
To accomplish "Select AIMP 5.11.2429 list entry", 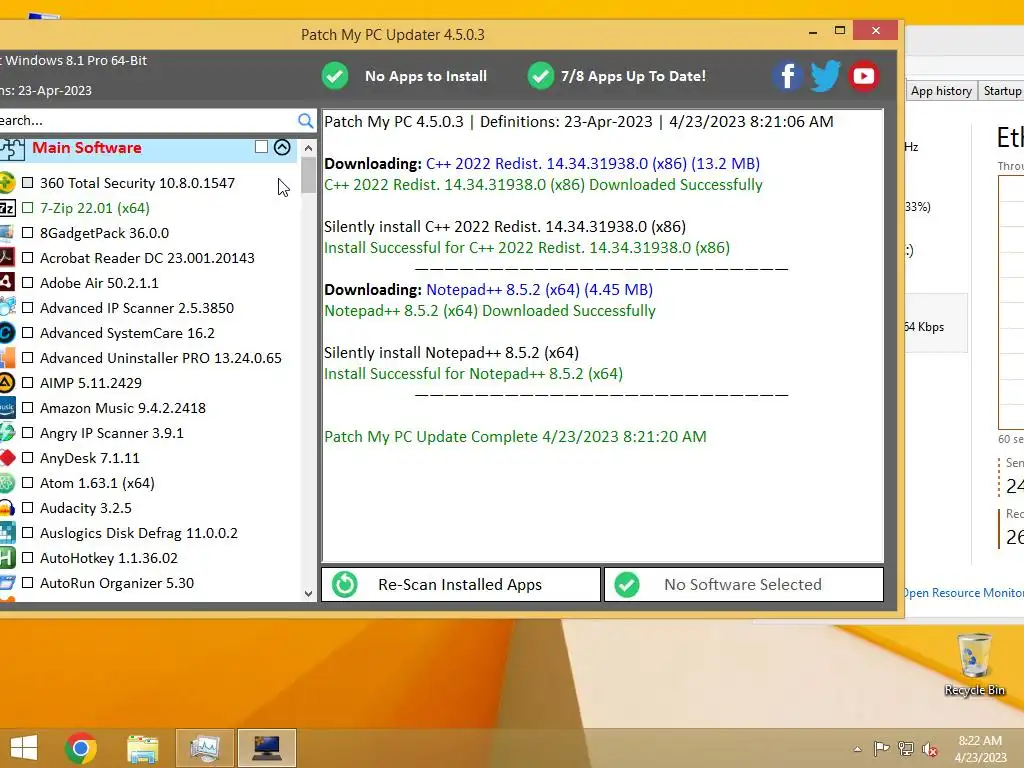I will (x=91, y=383).
